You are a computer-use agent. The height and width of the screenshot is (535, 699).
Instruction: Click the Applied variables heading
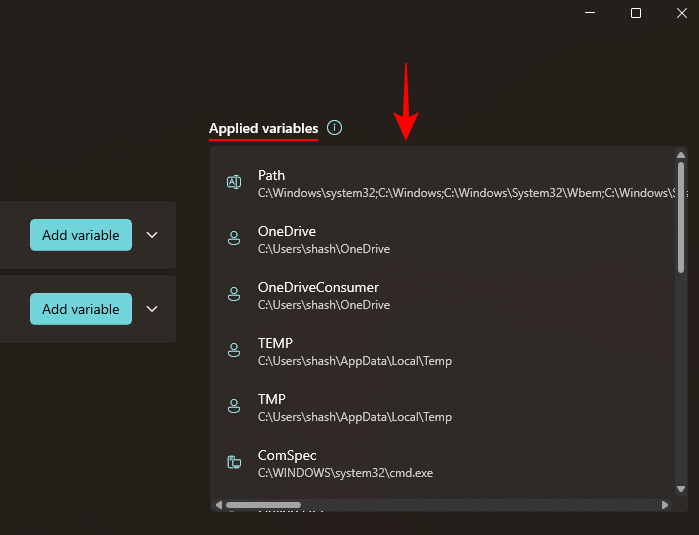coord(263,128)
